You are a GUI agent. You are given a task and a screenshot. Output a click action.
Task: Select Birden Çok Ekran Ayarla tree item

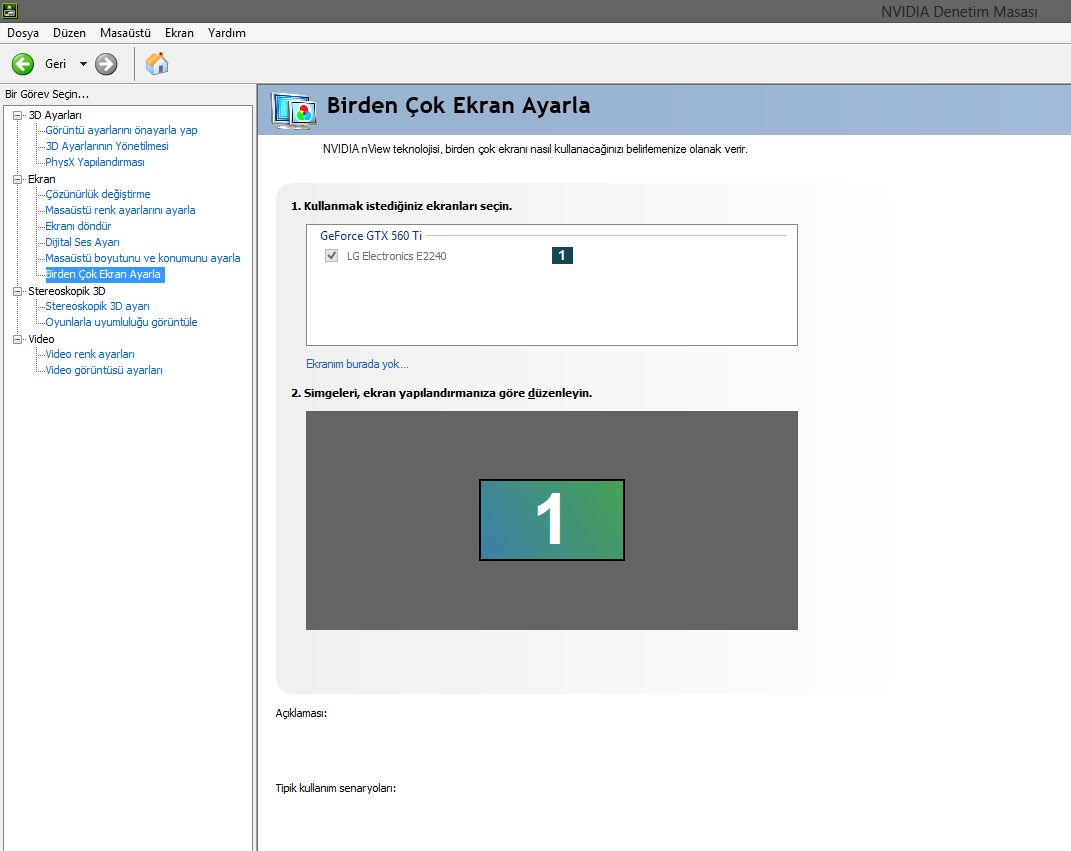pos(105,275)
